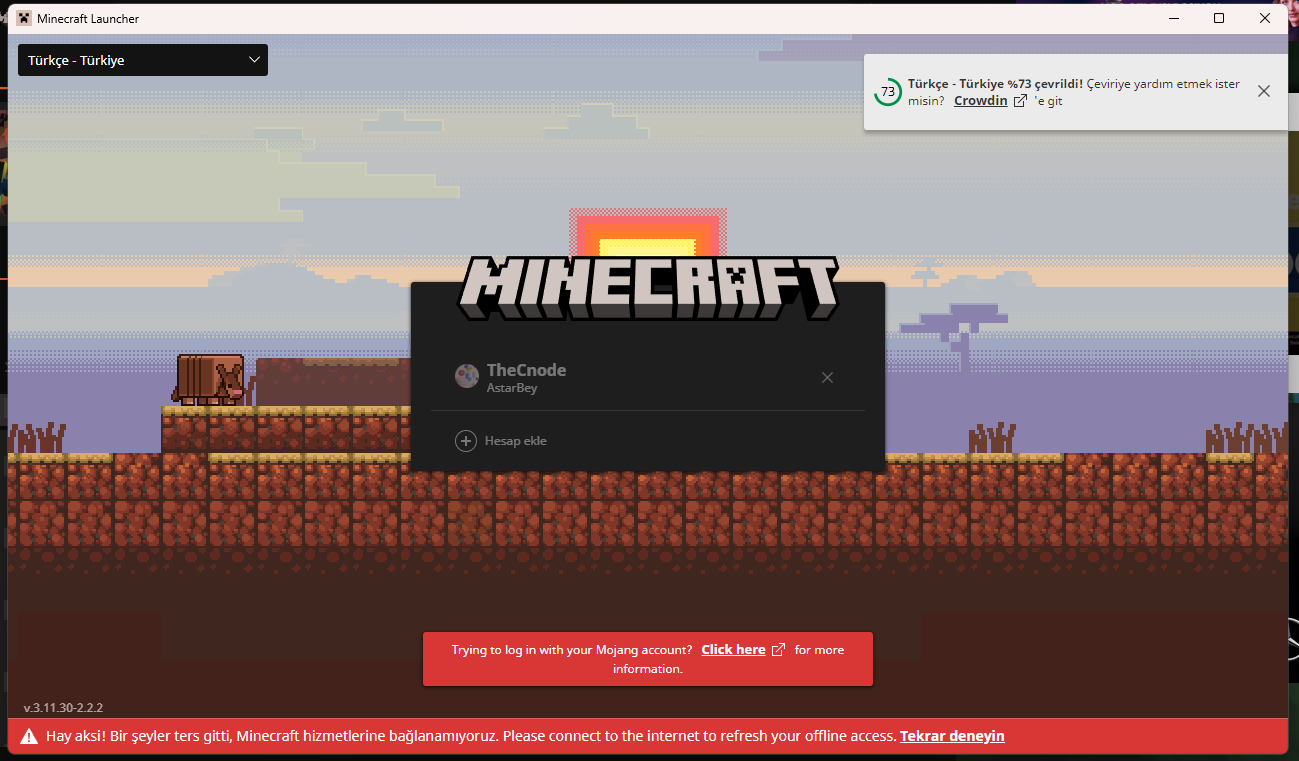Select the TheCnode account entry
The image size is (1299, 761).
pyautogui.click(x=648, y=378)
